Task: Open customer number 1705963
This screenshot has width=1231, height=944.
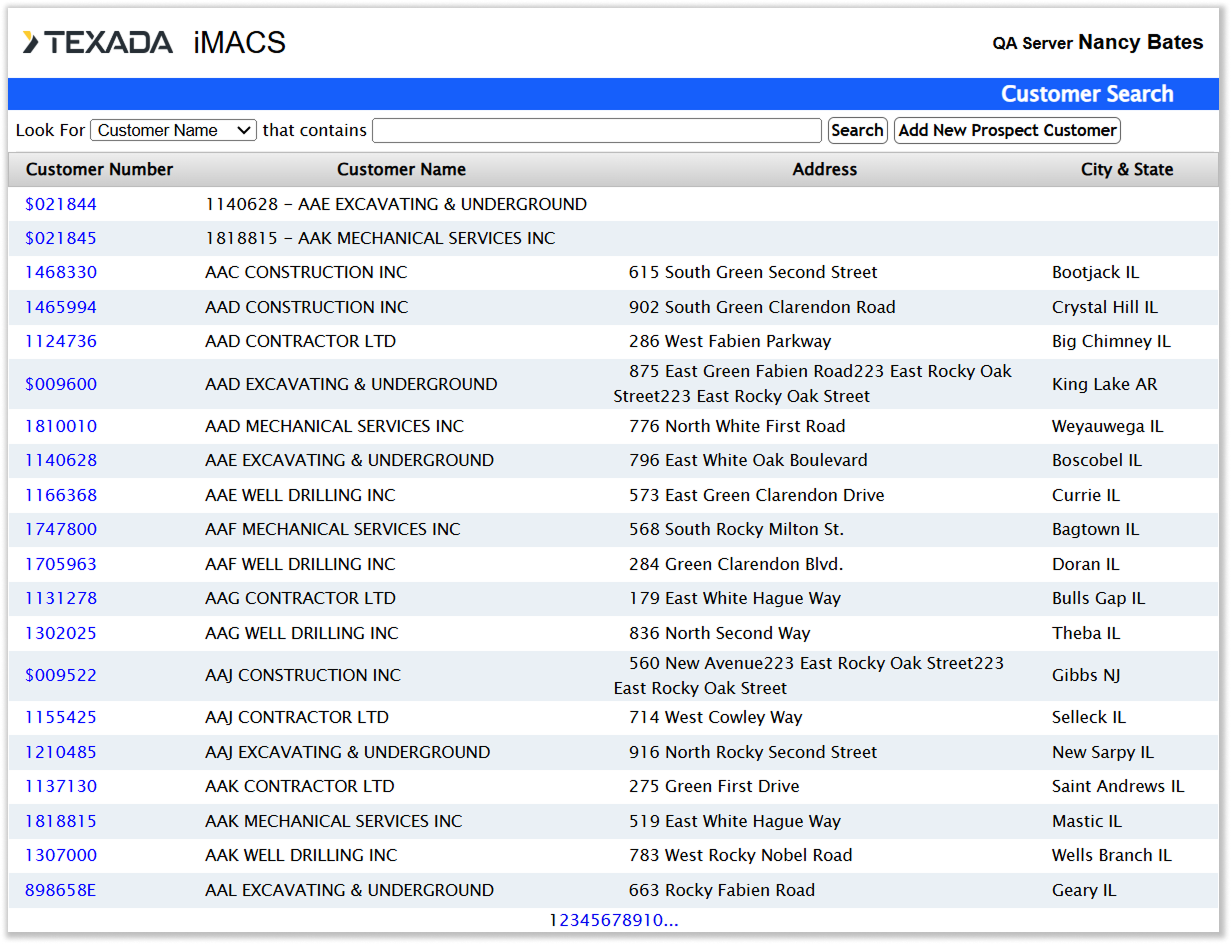Action: 61,564
